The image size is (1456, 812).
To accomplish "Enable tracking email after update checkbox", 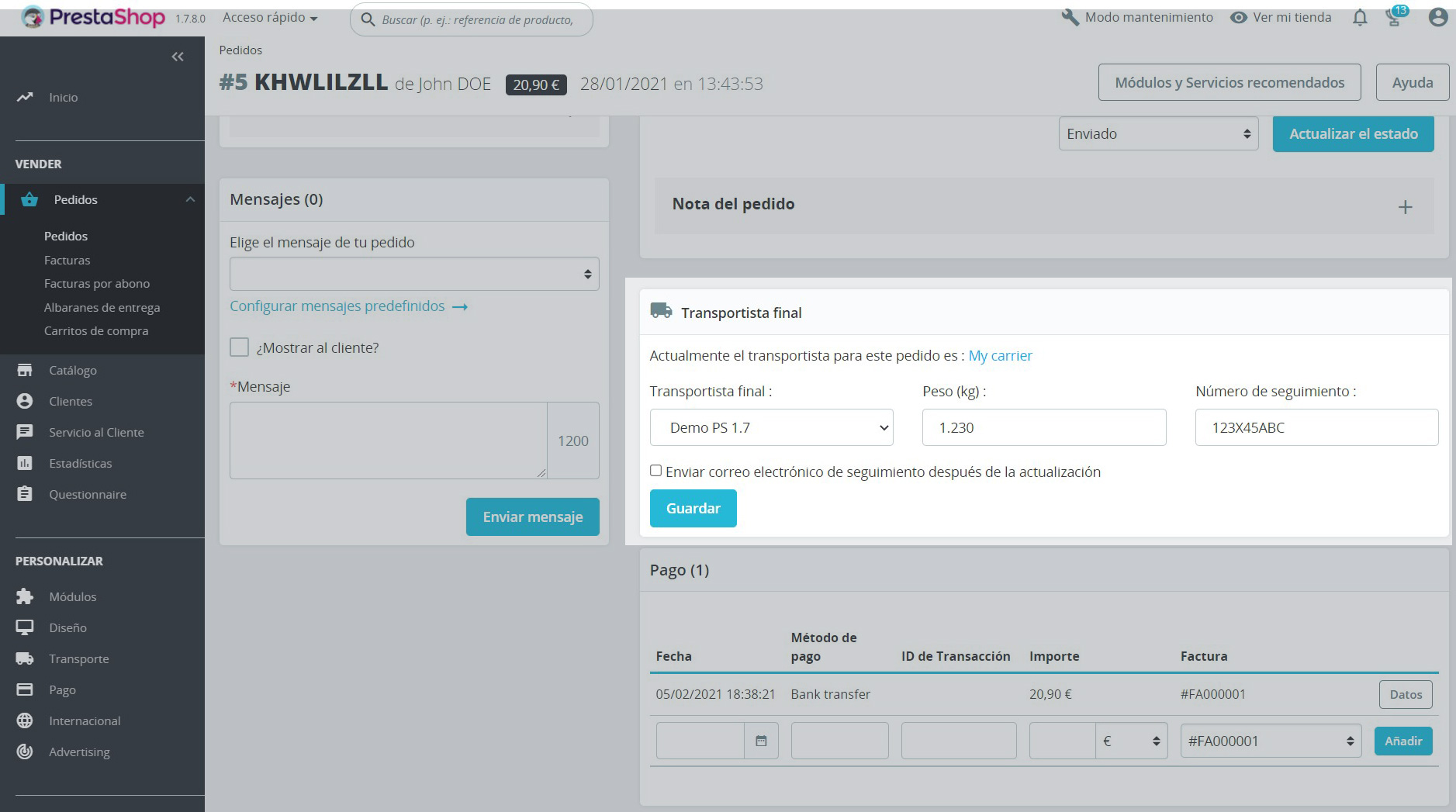I will [656, 471].
